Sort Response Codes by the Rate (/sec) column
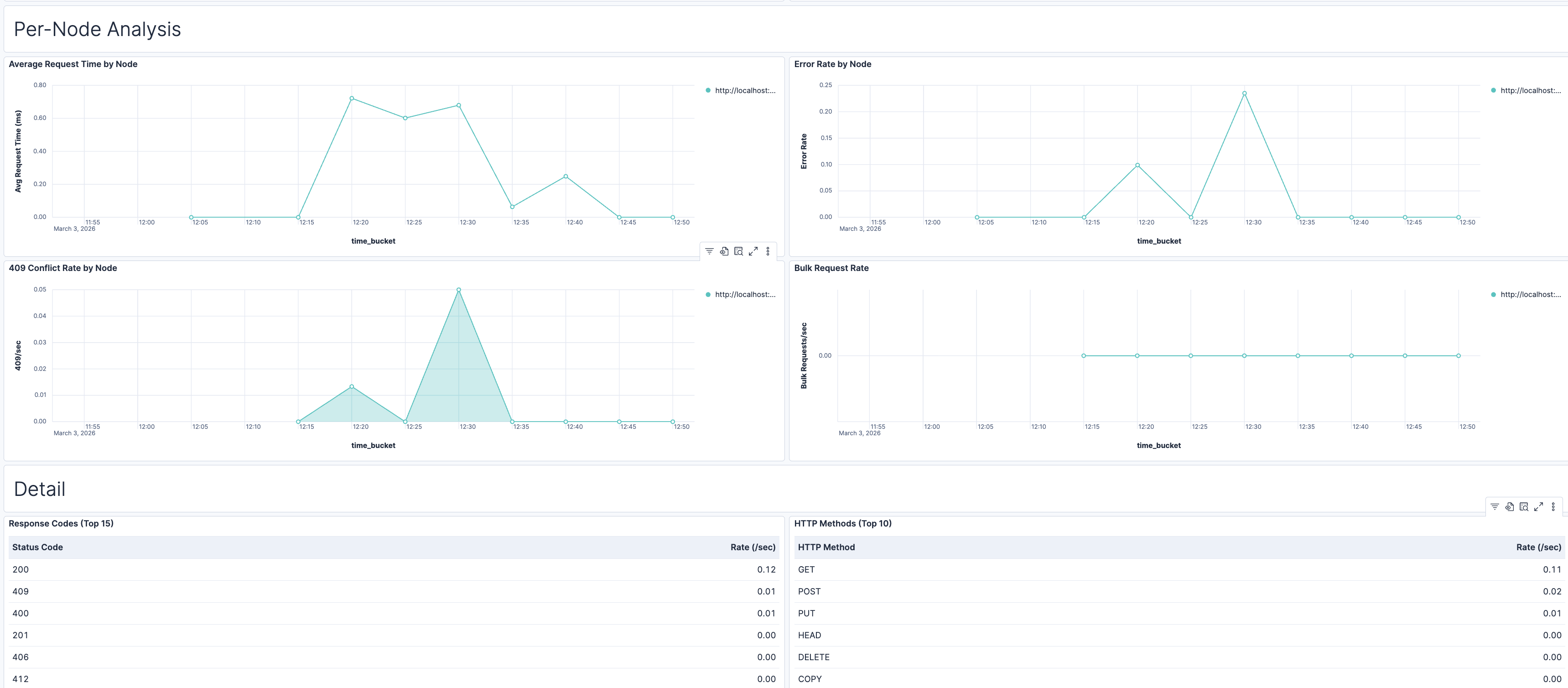1568x688 pixels. 753,547
